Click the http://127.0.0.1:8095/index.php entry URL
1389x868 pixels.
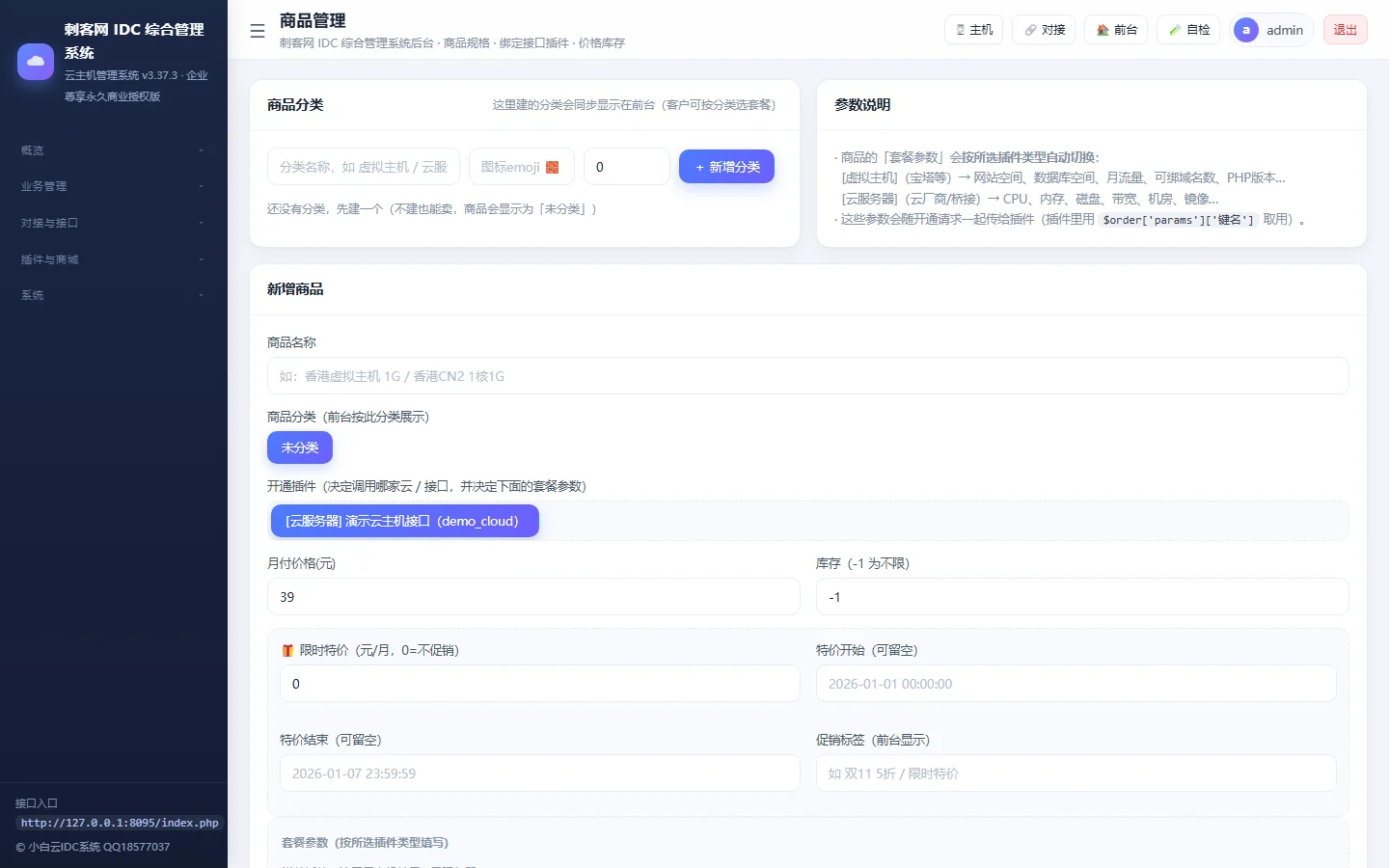120,823
